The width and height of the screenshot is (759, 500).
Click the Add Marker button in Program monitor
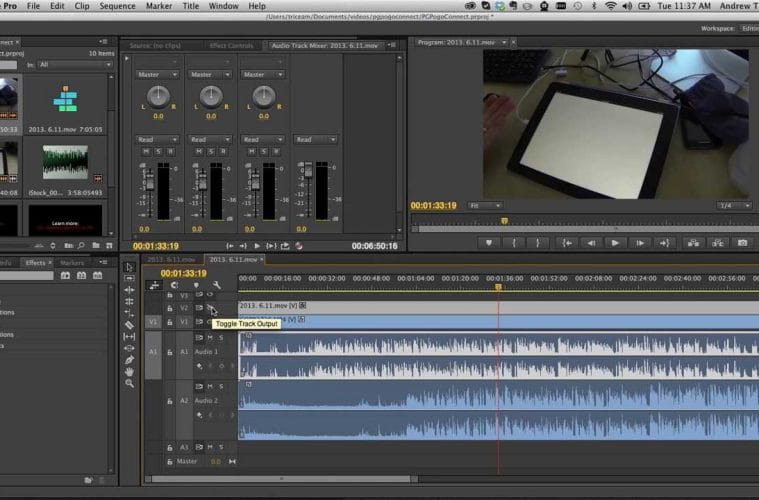(489, 242)
